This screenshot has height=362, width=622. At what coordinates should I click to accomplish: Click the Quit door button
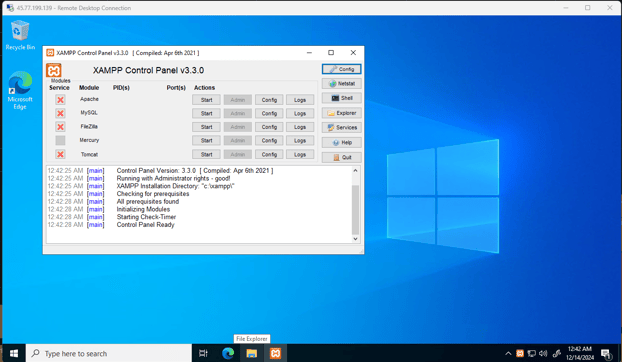(342, 157)
